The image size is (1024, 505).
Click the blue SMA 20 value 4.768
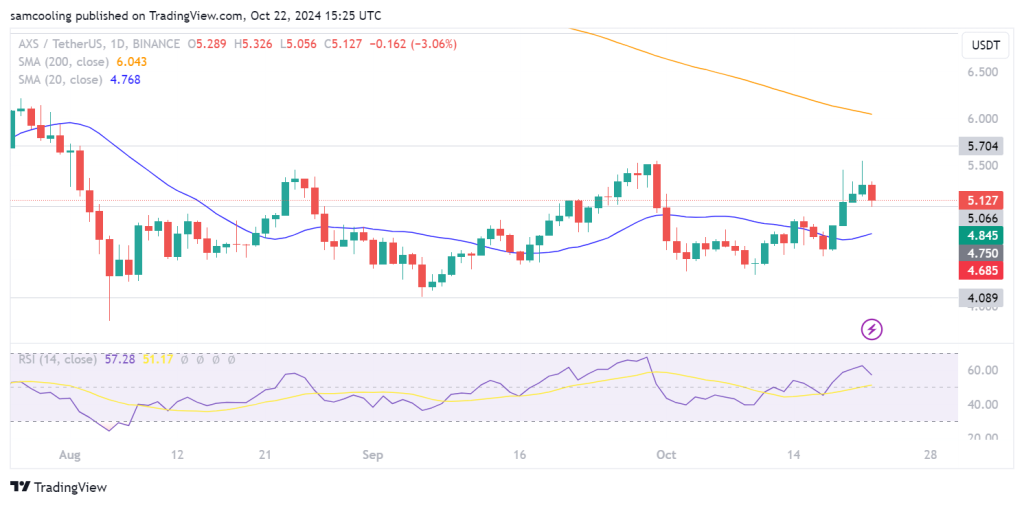pos(133,79)
